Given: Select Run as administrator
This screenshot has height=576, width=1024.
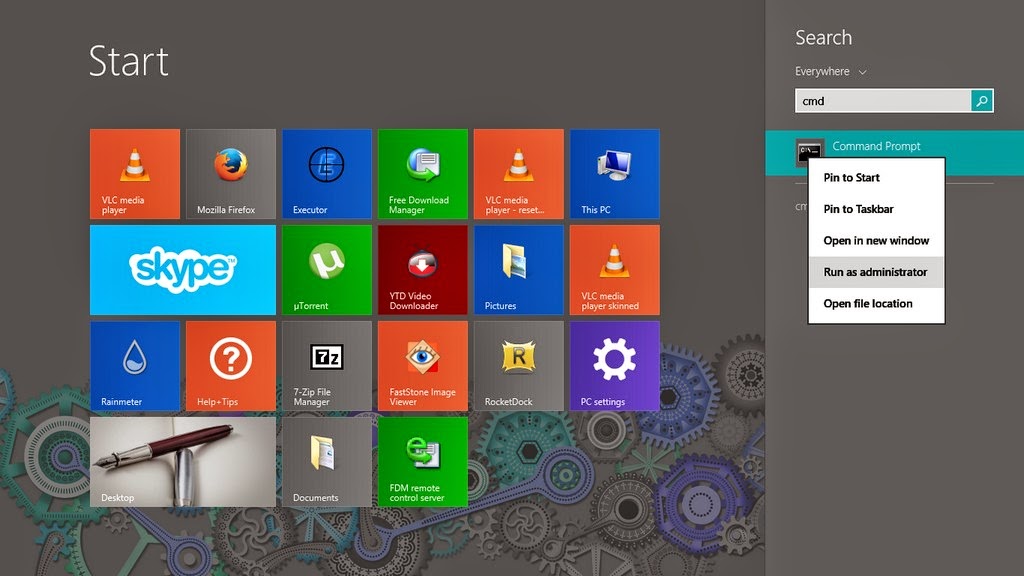Looking at the screenshot, I should 876,272.
